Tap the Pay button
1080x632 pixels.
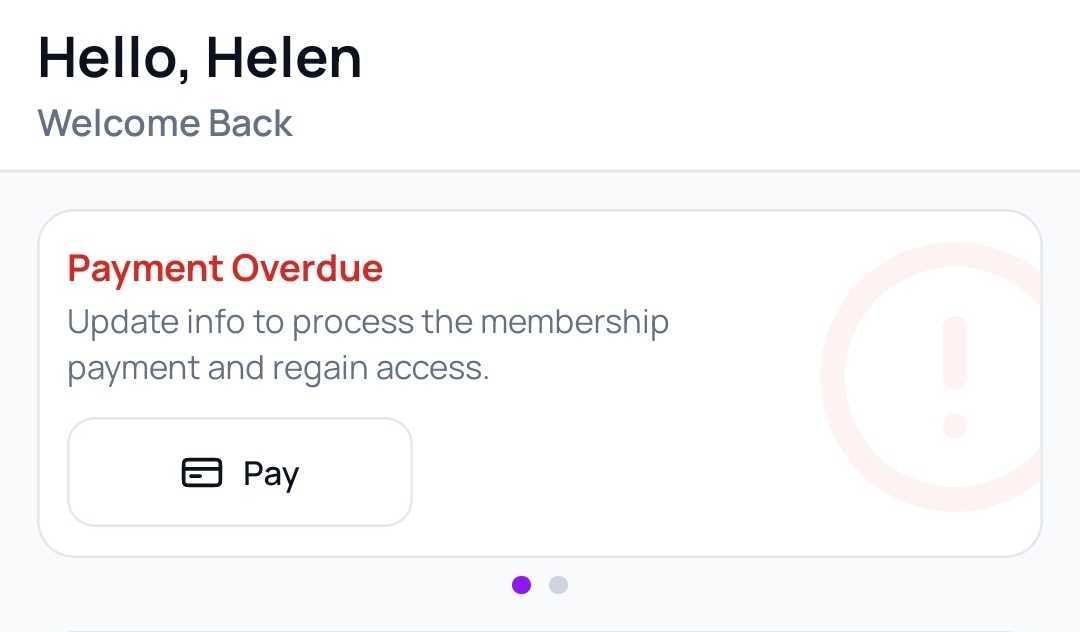pyautogui.click(x=240, y=472)
